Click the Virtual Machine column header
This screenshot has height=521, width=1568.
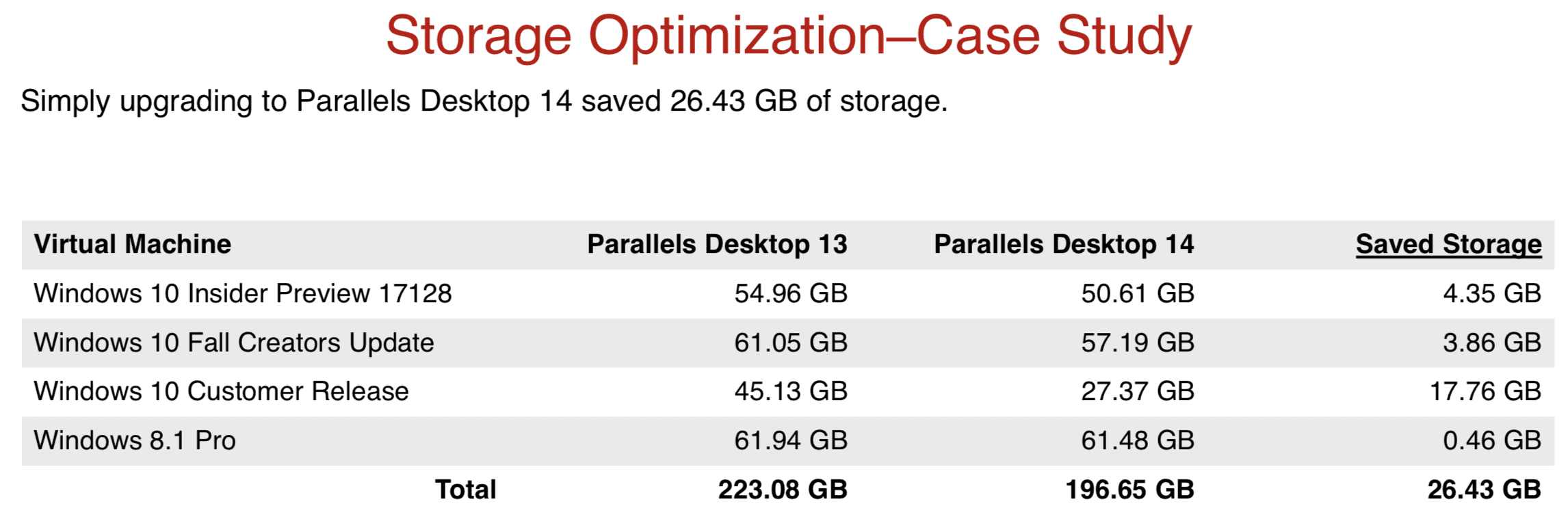[133, 244]
